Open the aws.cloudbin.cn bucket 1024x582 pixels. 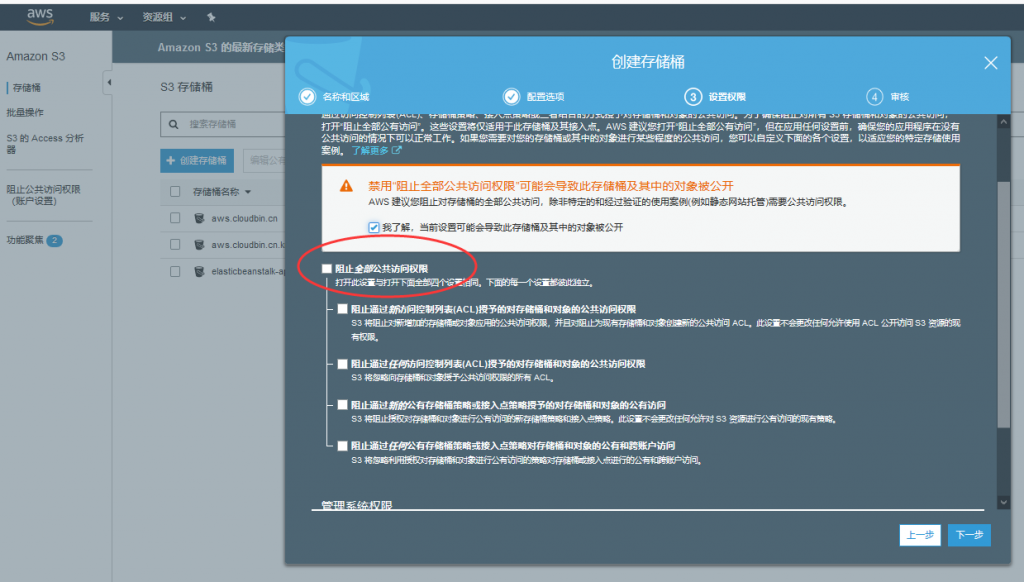[244, 218]
